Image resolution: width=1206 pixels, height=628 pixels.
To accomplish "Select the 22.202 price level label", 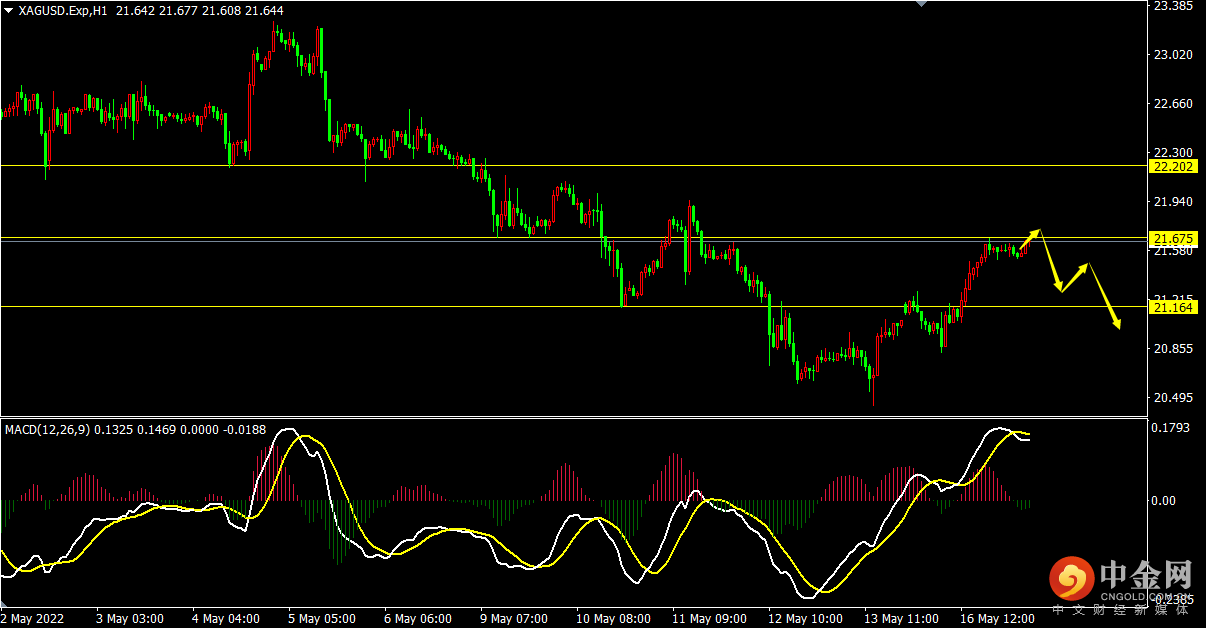I will [1171, 166].
